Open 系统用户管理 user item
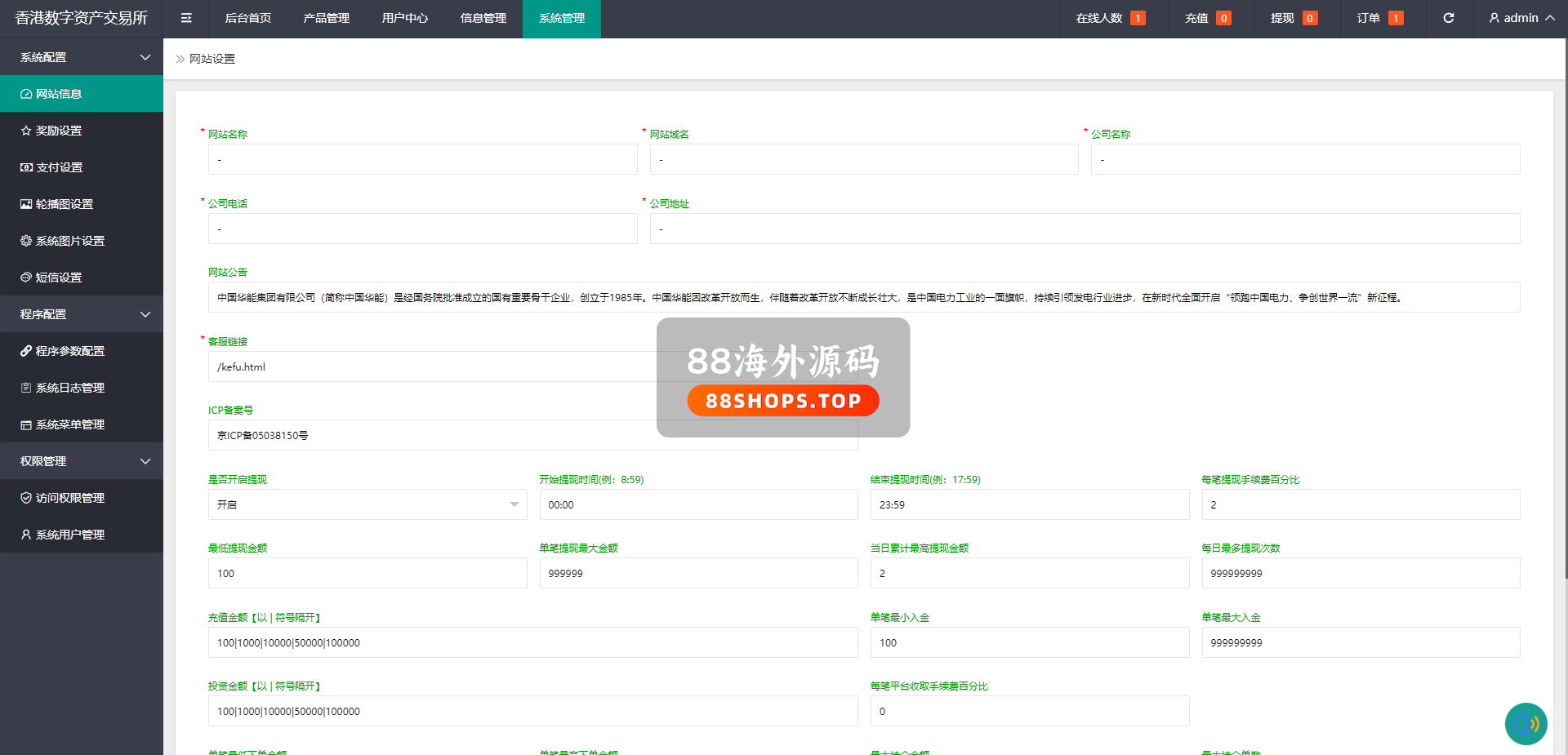This screenshot has width=1568, height=755. point(69,535)
